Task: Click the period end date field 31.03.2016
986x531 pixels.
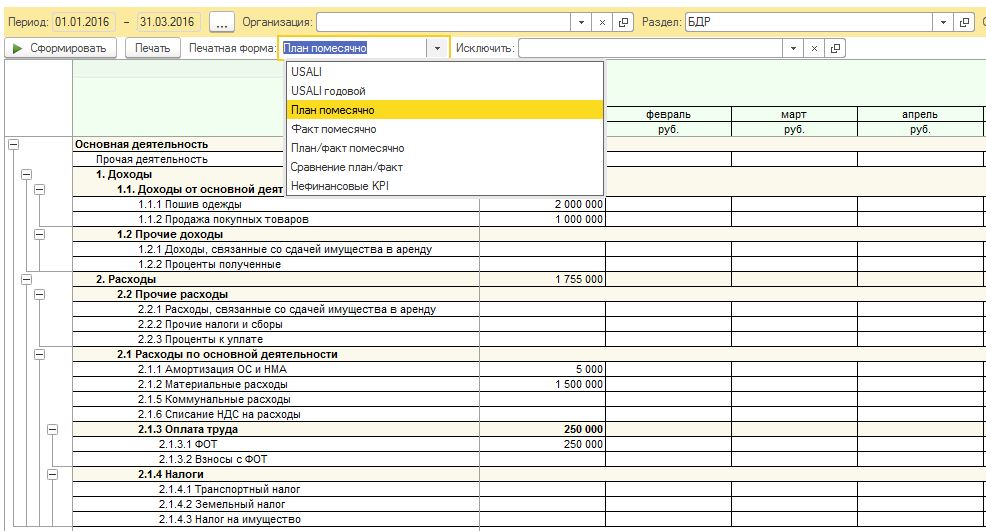Action: point(168,22)
